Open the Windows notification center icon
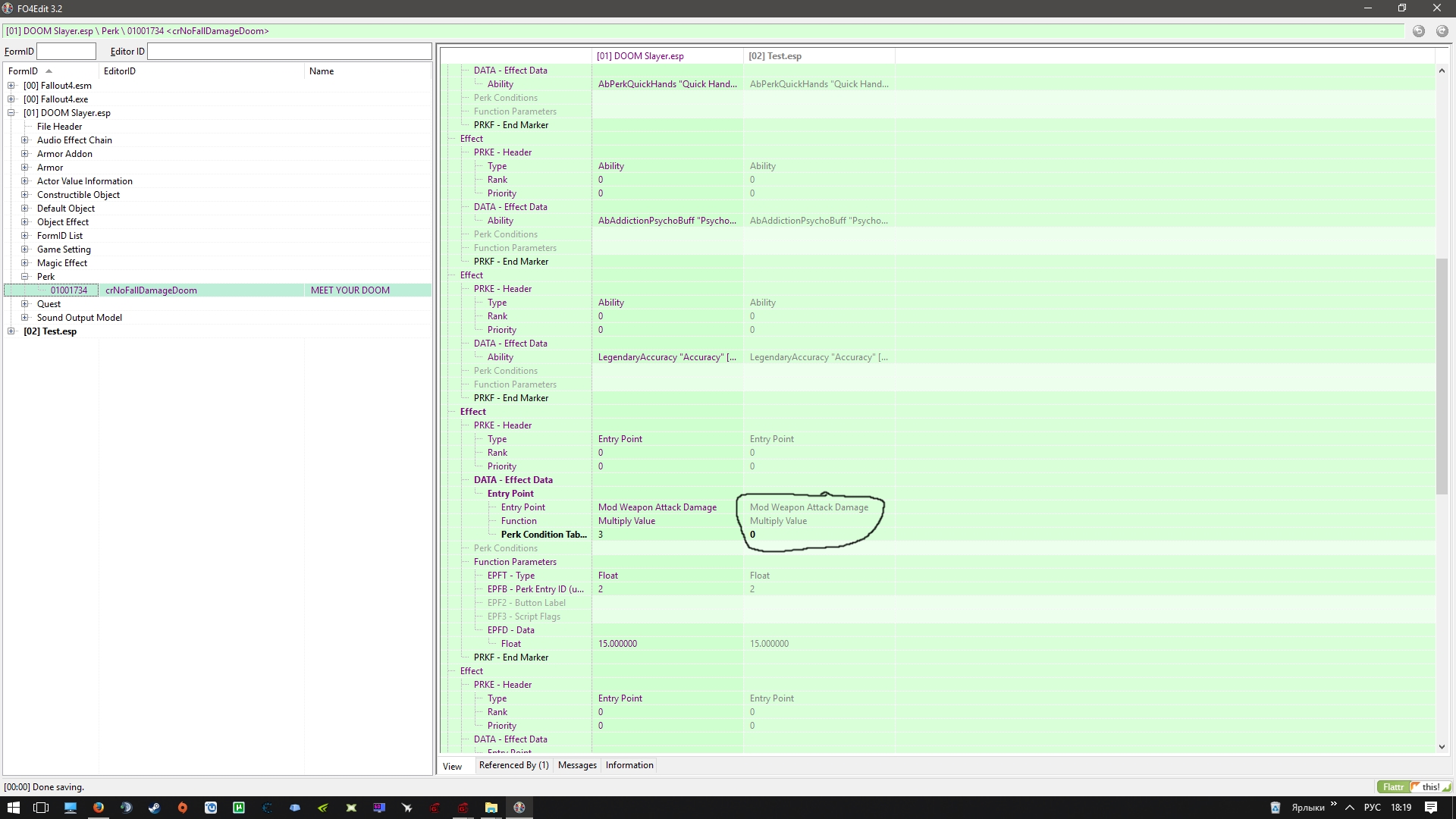1456x819 pixels. [x=1430, y=808]
